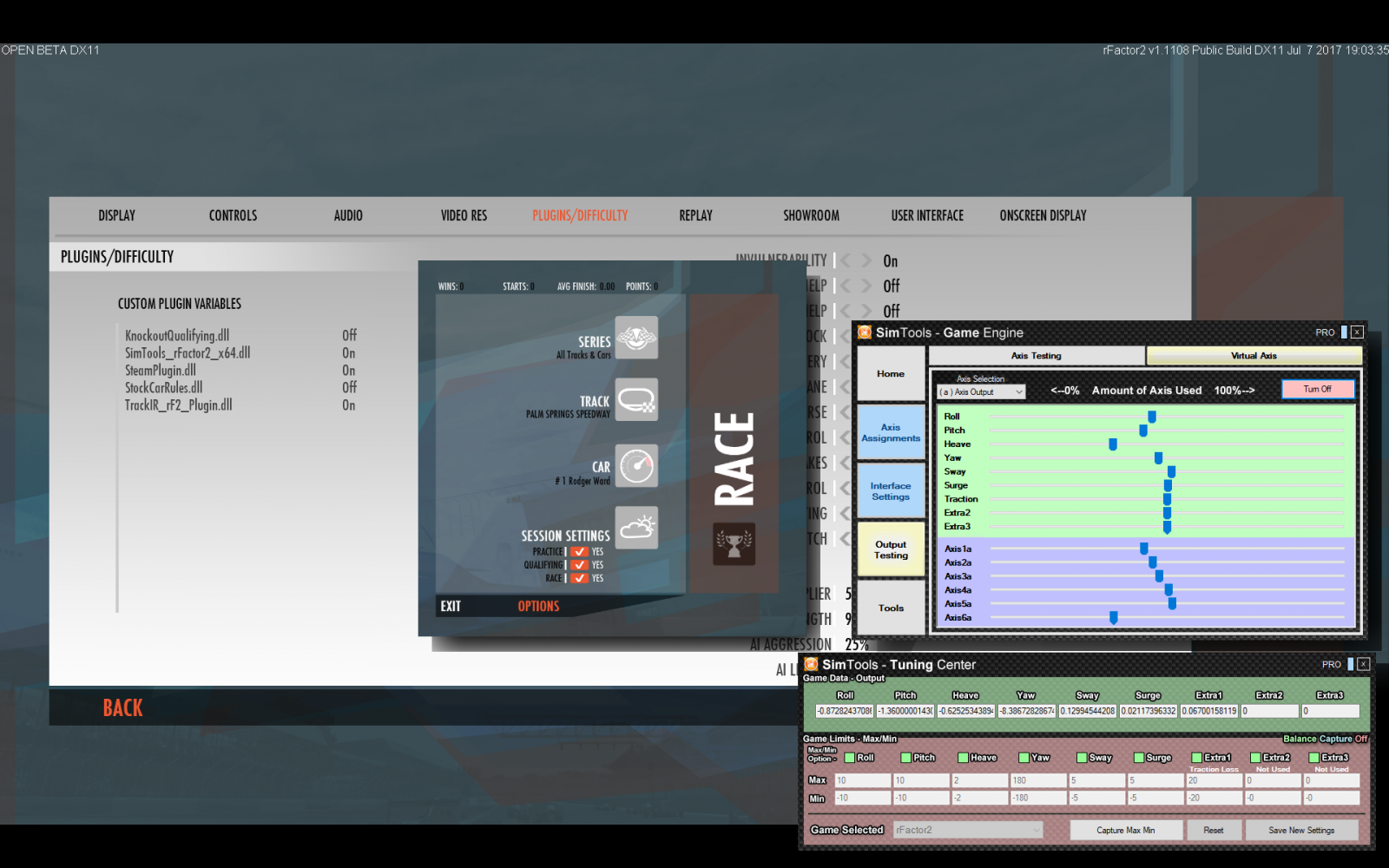Viewport: 1389px width, 868px height.
Task: Toggle SimTools_rFactor2_x64.dll plugin value
Action: [348, 353]
